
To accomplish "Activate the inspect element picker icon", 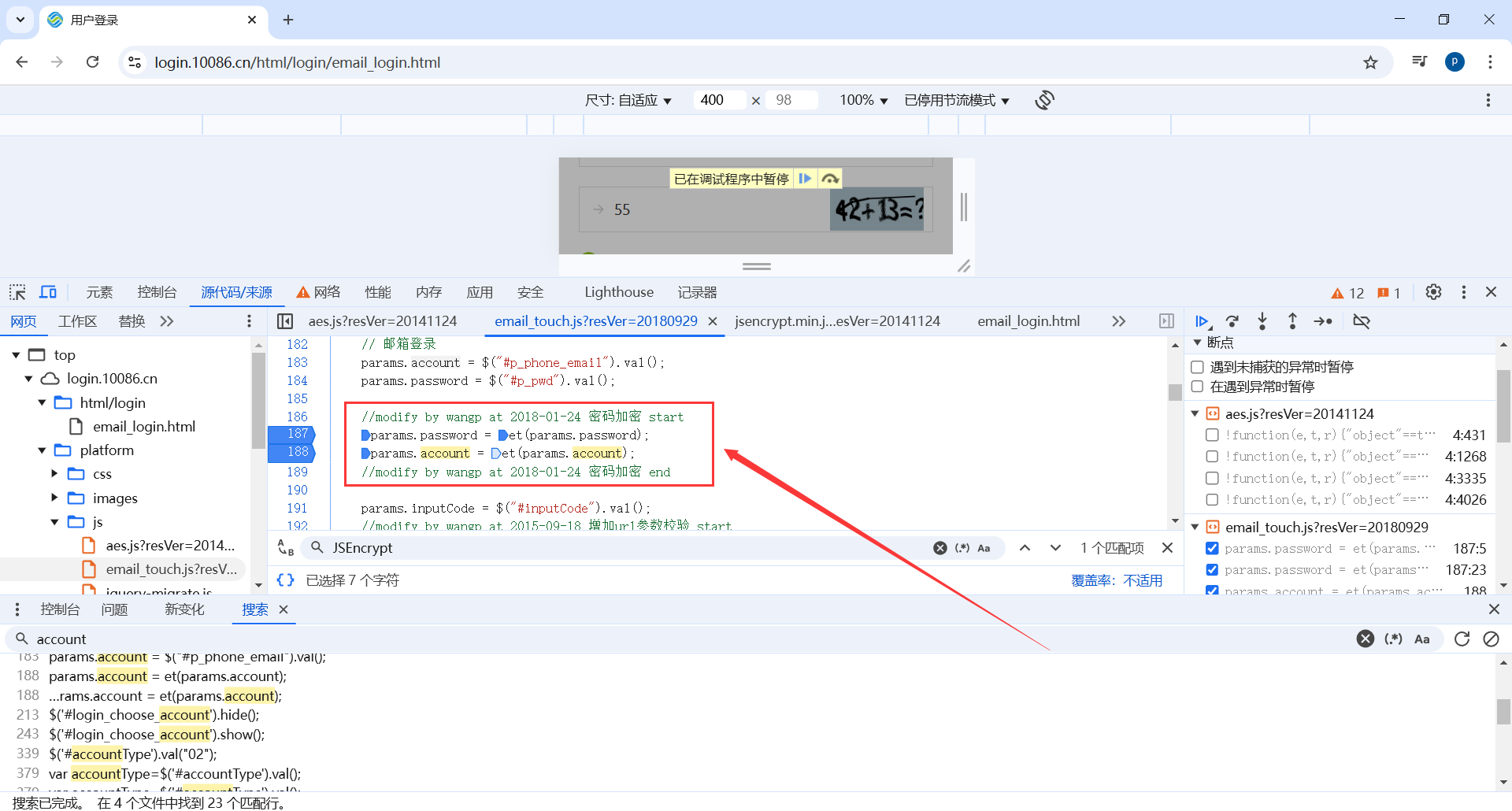I will (x=17, y=292).
